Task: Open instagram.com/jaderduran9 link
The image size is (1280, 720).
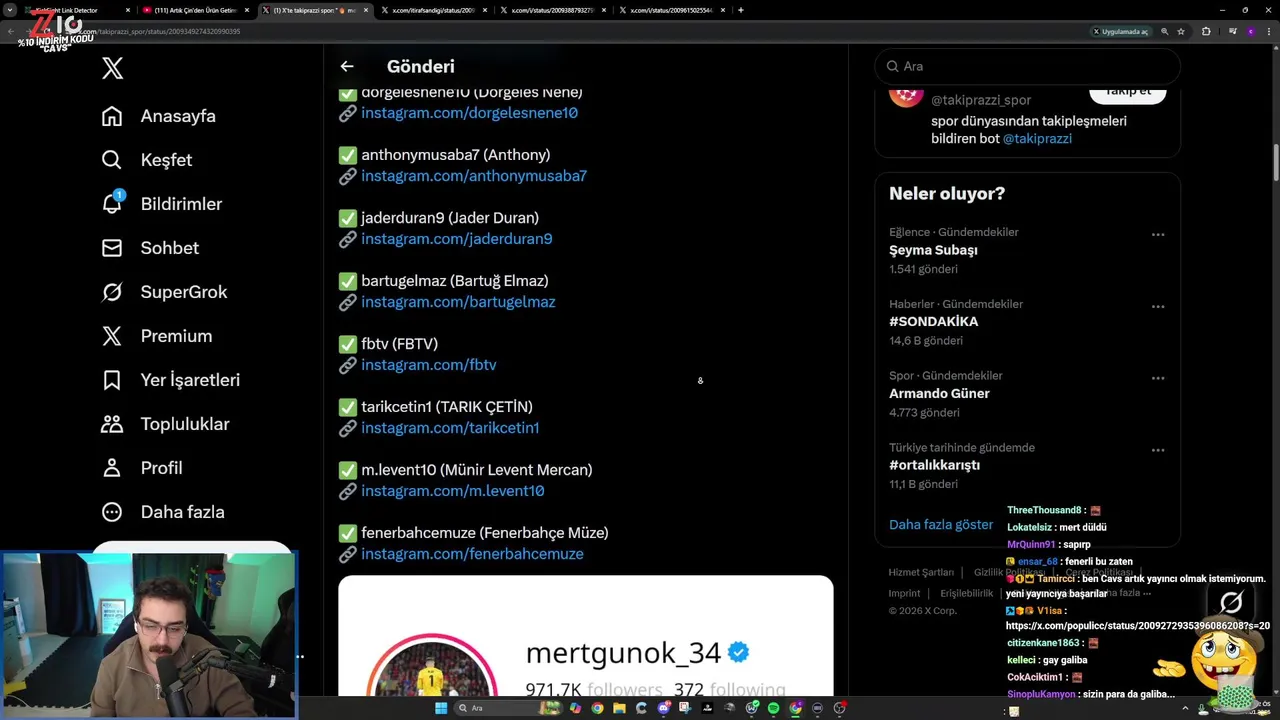Action: pos(457,239)
